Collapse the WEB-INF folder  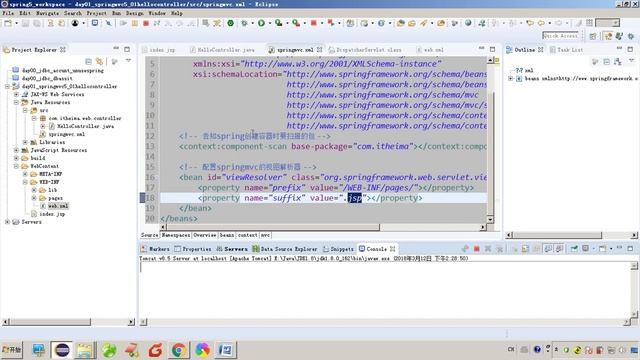[25, 182]
